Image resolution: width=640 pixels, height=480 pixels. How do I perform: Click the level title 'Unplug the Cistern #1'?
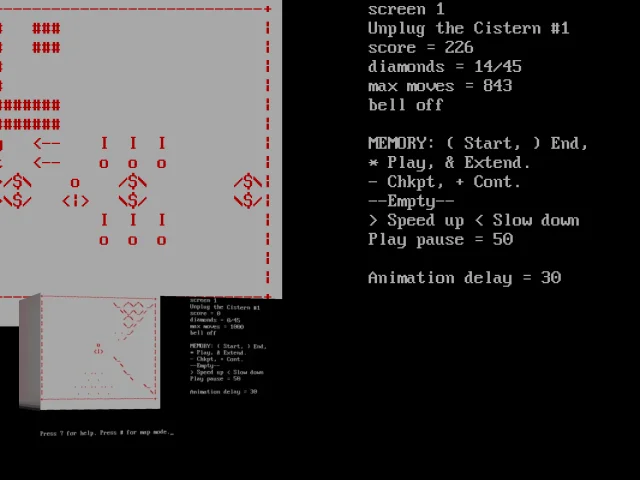point(468,29)
